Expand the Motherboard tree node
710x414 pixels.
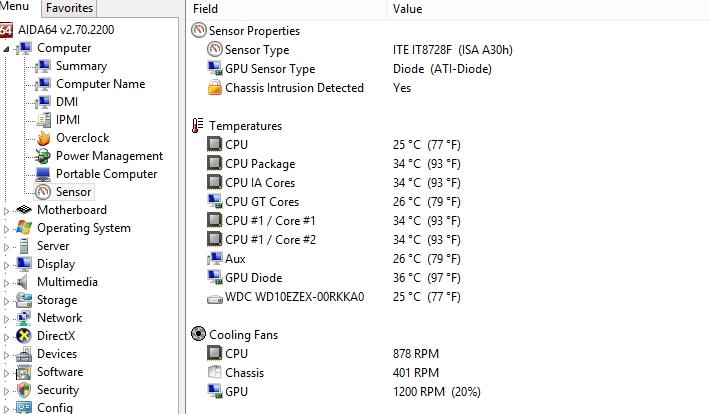pos(6,211)
